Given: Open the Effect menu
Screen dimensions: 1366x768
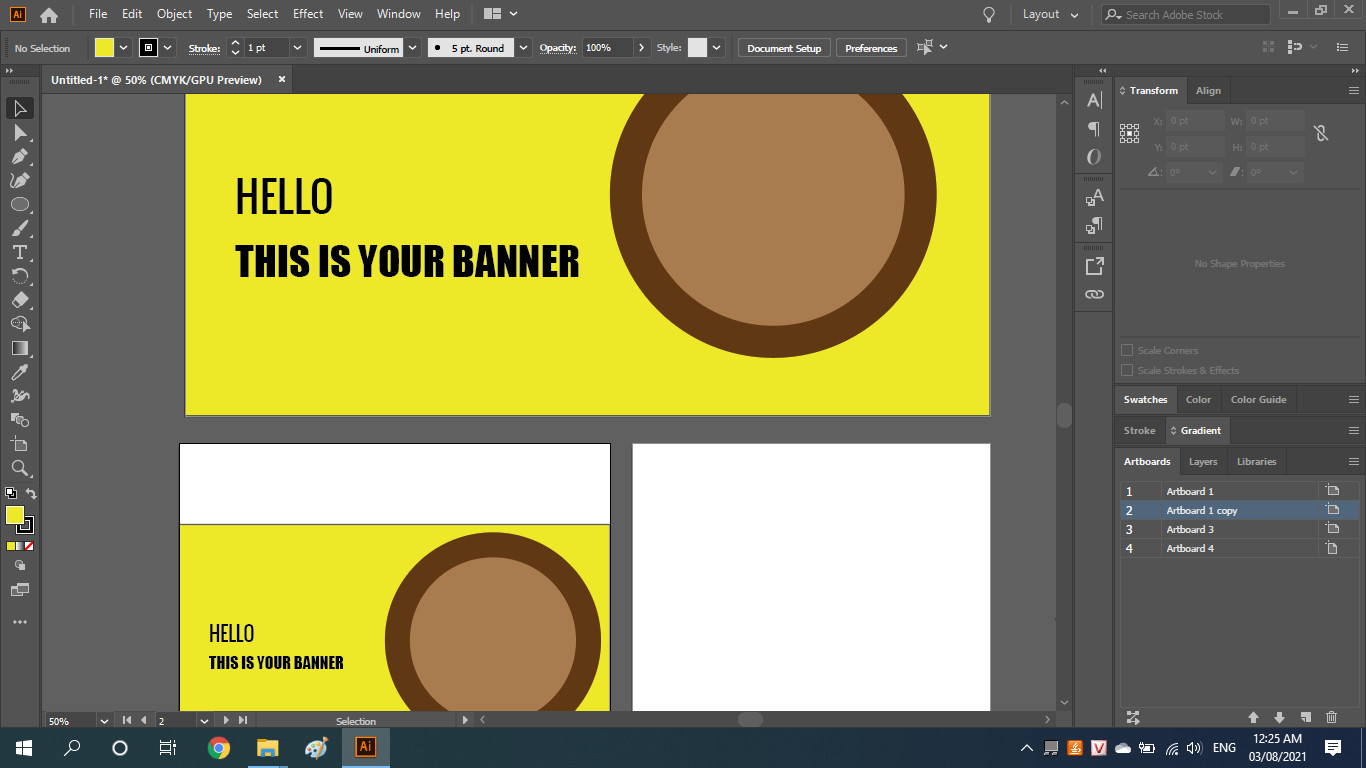Looking at the screenshot, I should click(x=308, y=14).
